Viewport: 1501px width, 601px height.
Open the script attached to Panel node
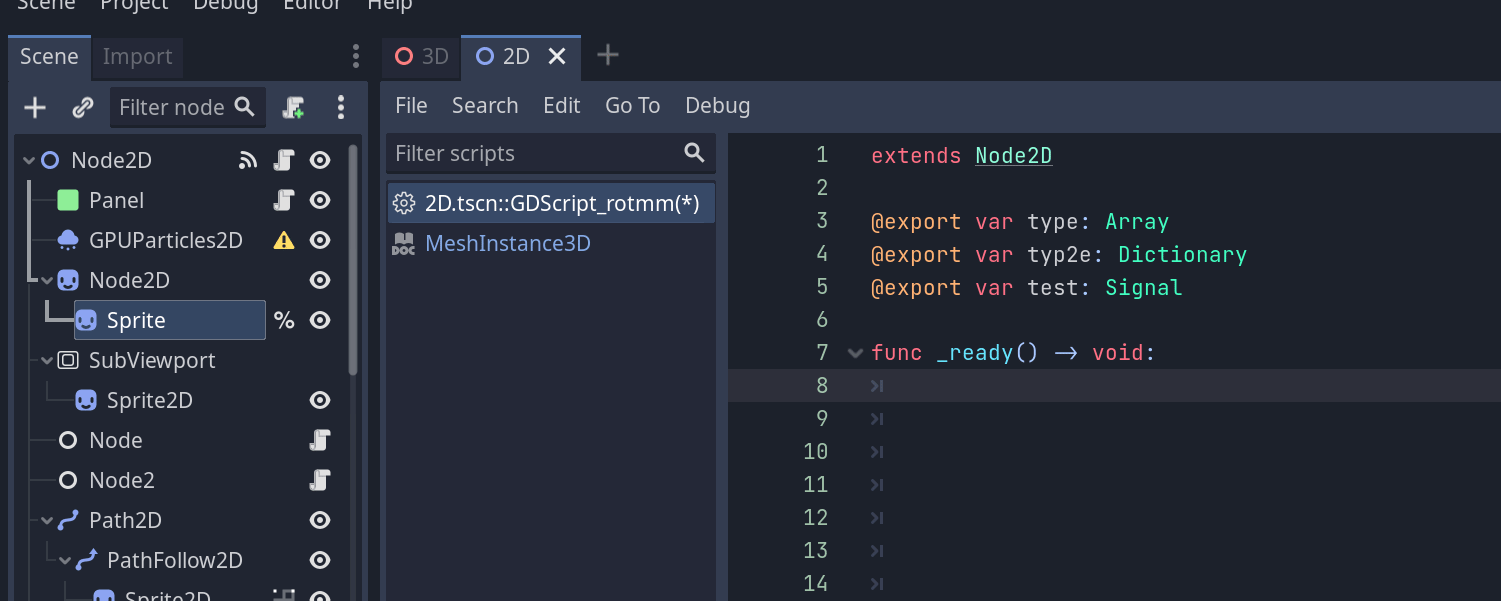(283, 200)
